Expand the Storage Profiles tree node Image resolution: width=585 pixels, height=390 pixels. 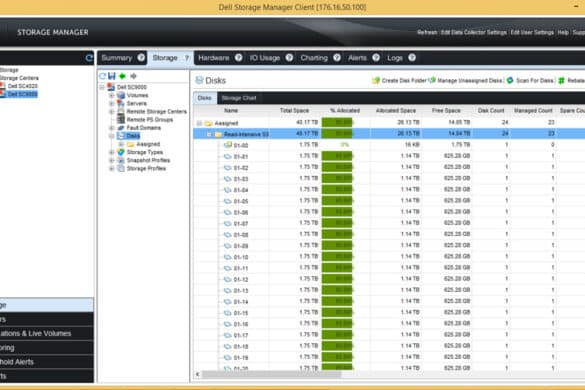point(111,169)
